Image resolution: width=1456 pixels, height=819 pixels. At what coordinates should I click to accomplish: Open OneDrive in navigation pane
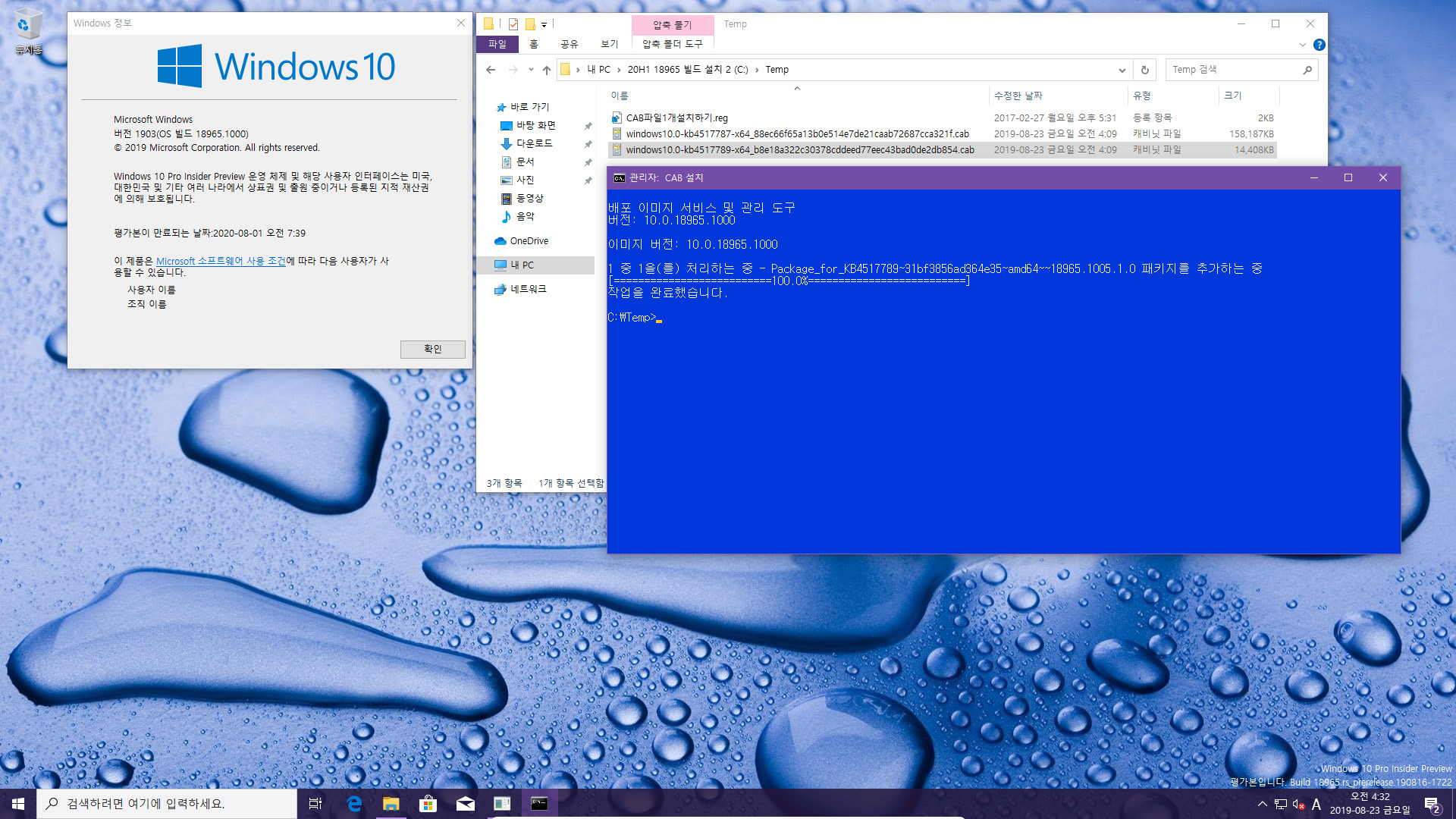pos(529,241)
